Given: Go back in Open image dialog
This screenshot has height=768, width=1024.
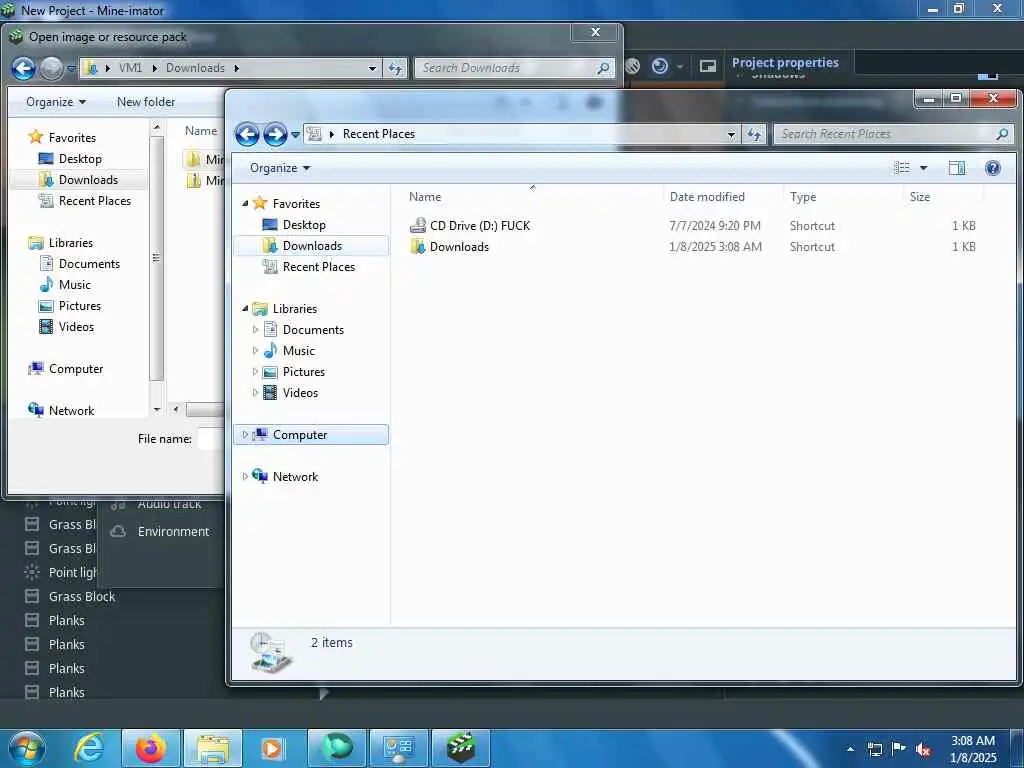Looking at the screenshot, I should point(24,68).
